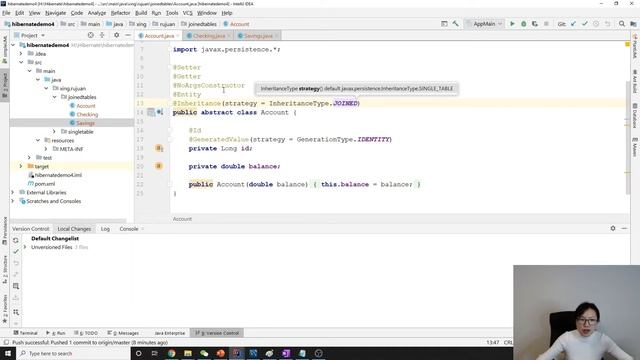This screenshot has width=640, height=360.
Task: Open the Messages tool window
Action: (124, 333)
